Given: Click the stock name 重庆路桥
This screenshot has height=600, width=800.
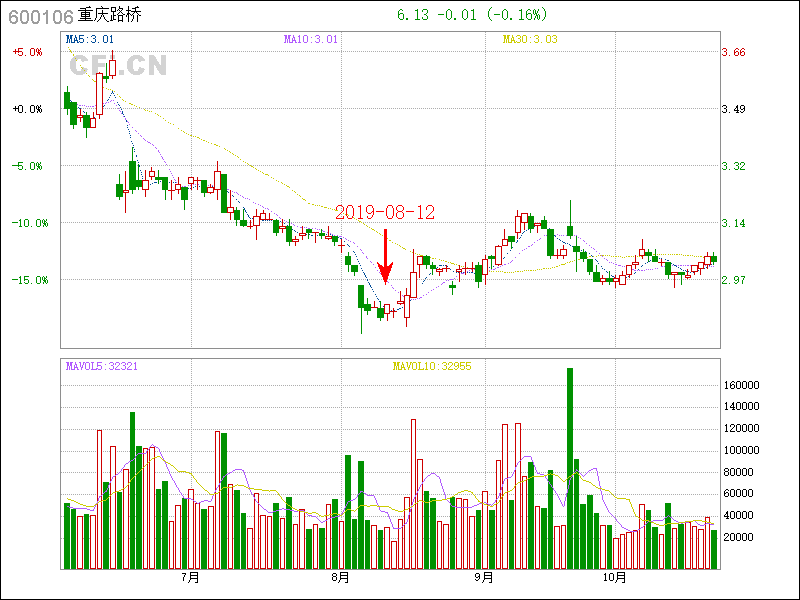Looking at the screenshot, I should 111,15.
